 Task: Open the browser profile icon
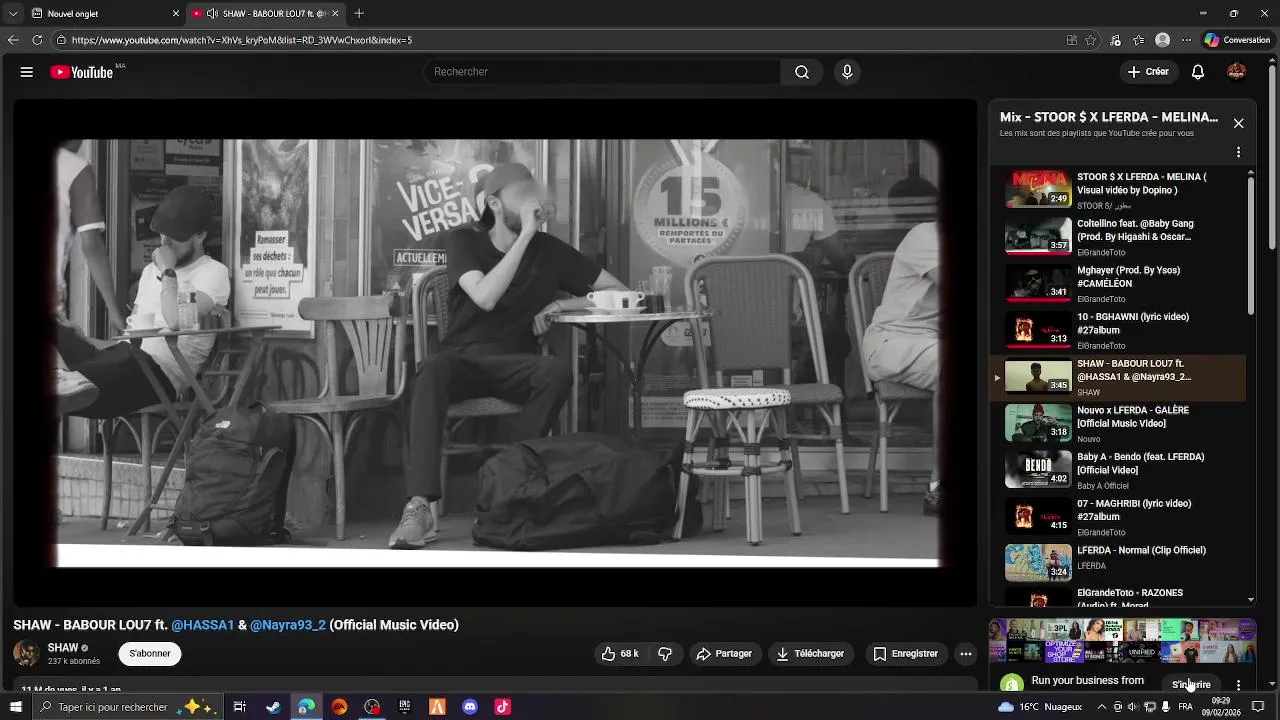[1162, 40]
